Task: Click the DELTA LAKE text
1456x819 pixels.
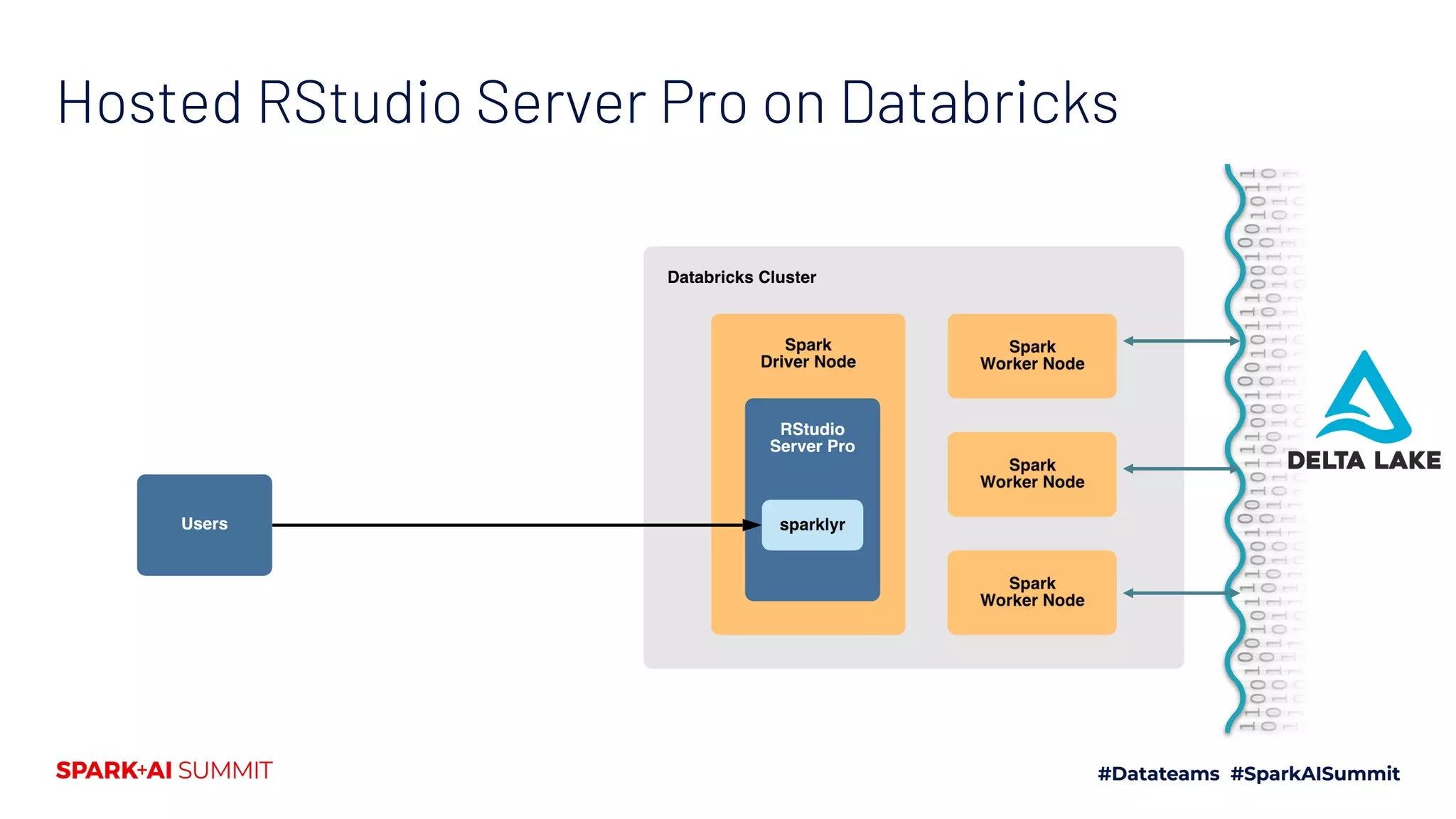Action: coord(1364,461)
